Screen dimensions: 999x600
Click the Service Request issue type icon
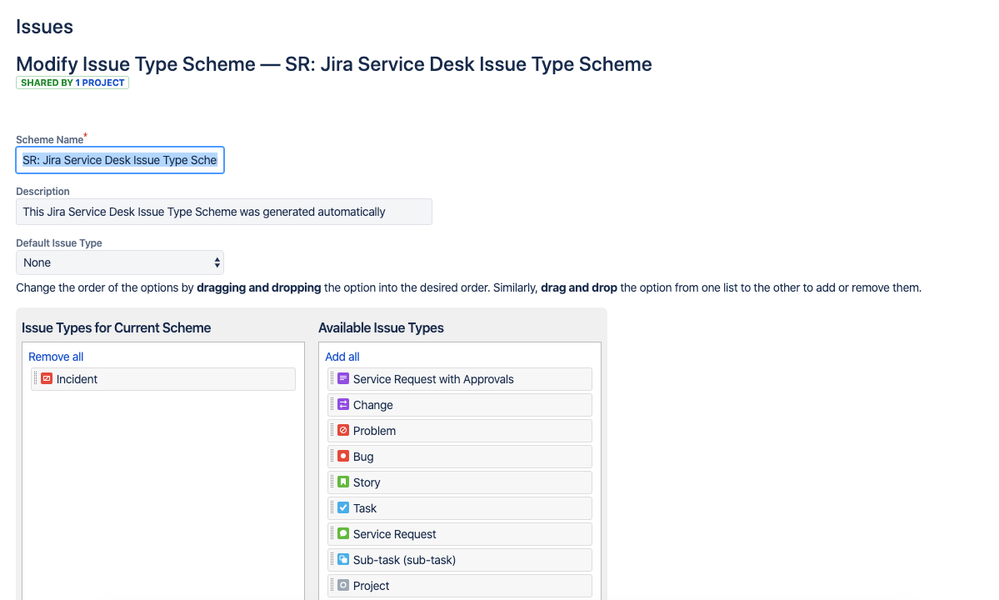click(x=341, y=533)
